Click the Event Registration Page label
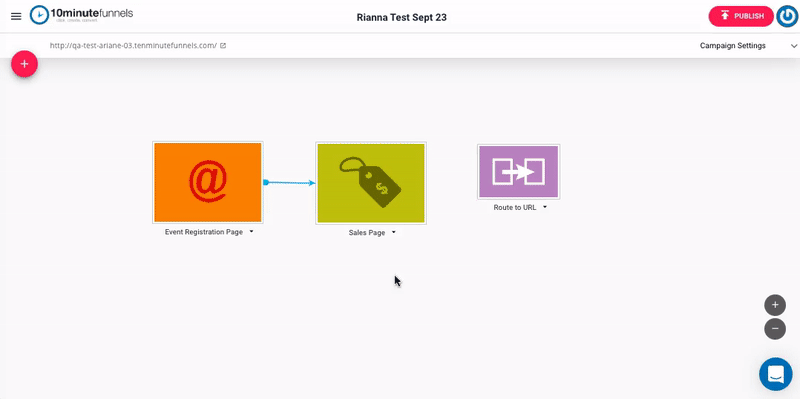Image resolution: width=800 pixels, height=399 pixels. pos(204,232)
